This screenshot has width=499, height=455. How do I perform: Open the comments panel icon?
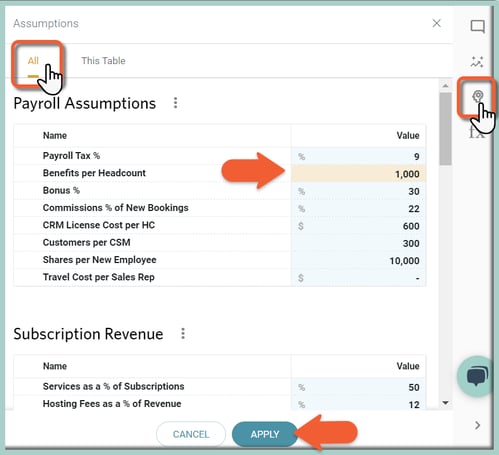click(x=477, y=26)
